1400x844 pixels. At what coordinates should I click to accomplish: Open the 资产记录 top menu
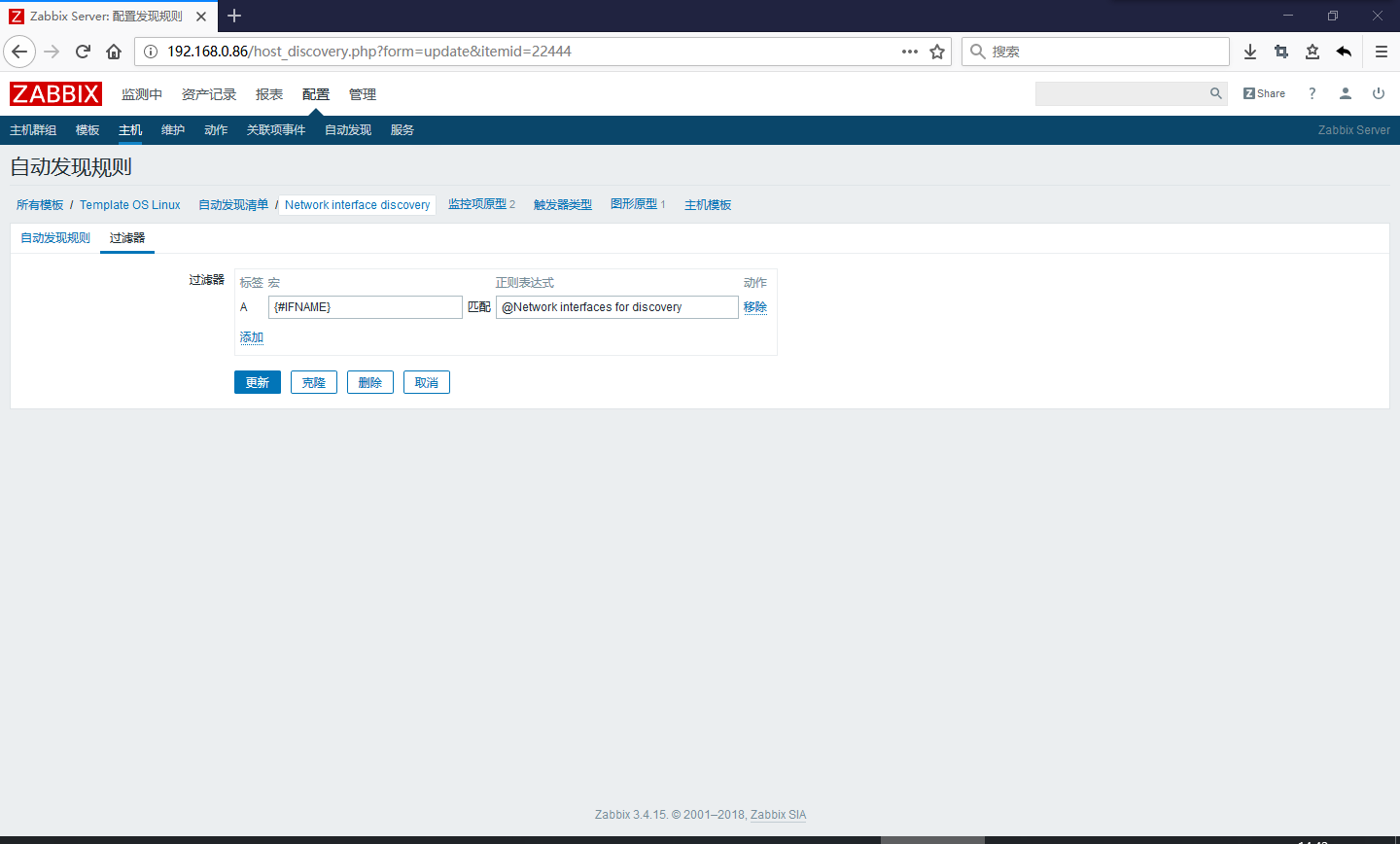click(209, 94)
